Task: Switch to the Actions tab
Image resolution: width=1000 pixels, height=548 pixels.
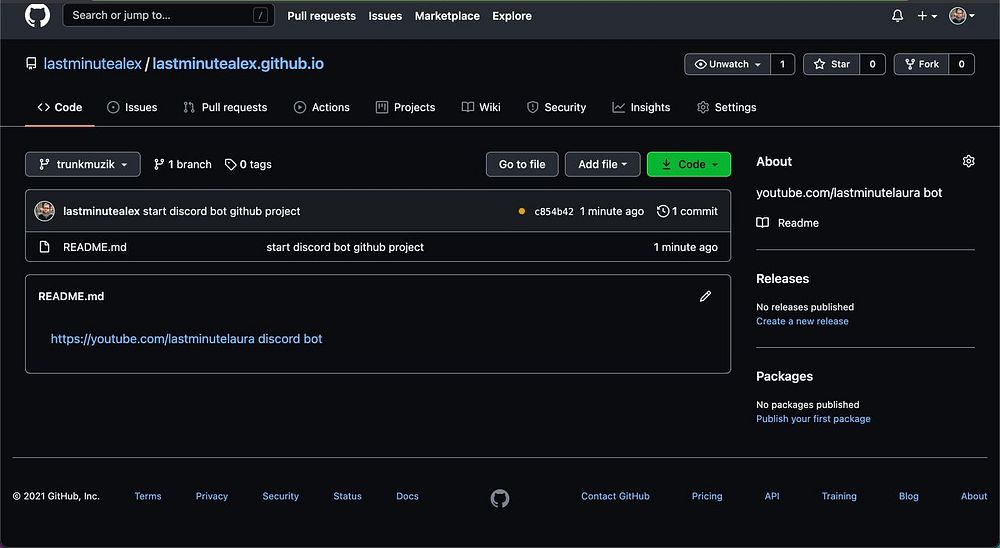Action: click(321, 107)
